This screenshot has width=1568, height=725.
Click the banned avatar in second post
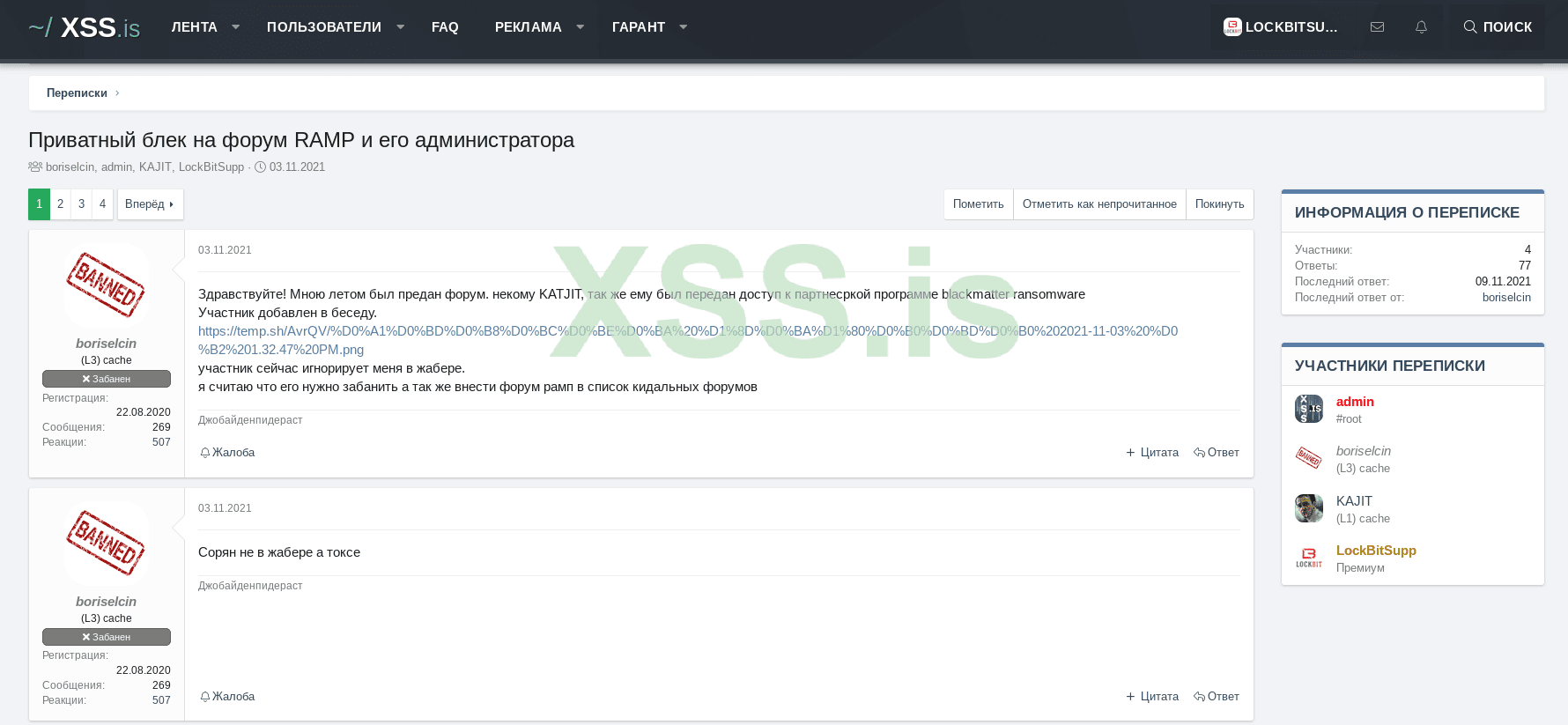point(107,544)
